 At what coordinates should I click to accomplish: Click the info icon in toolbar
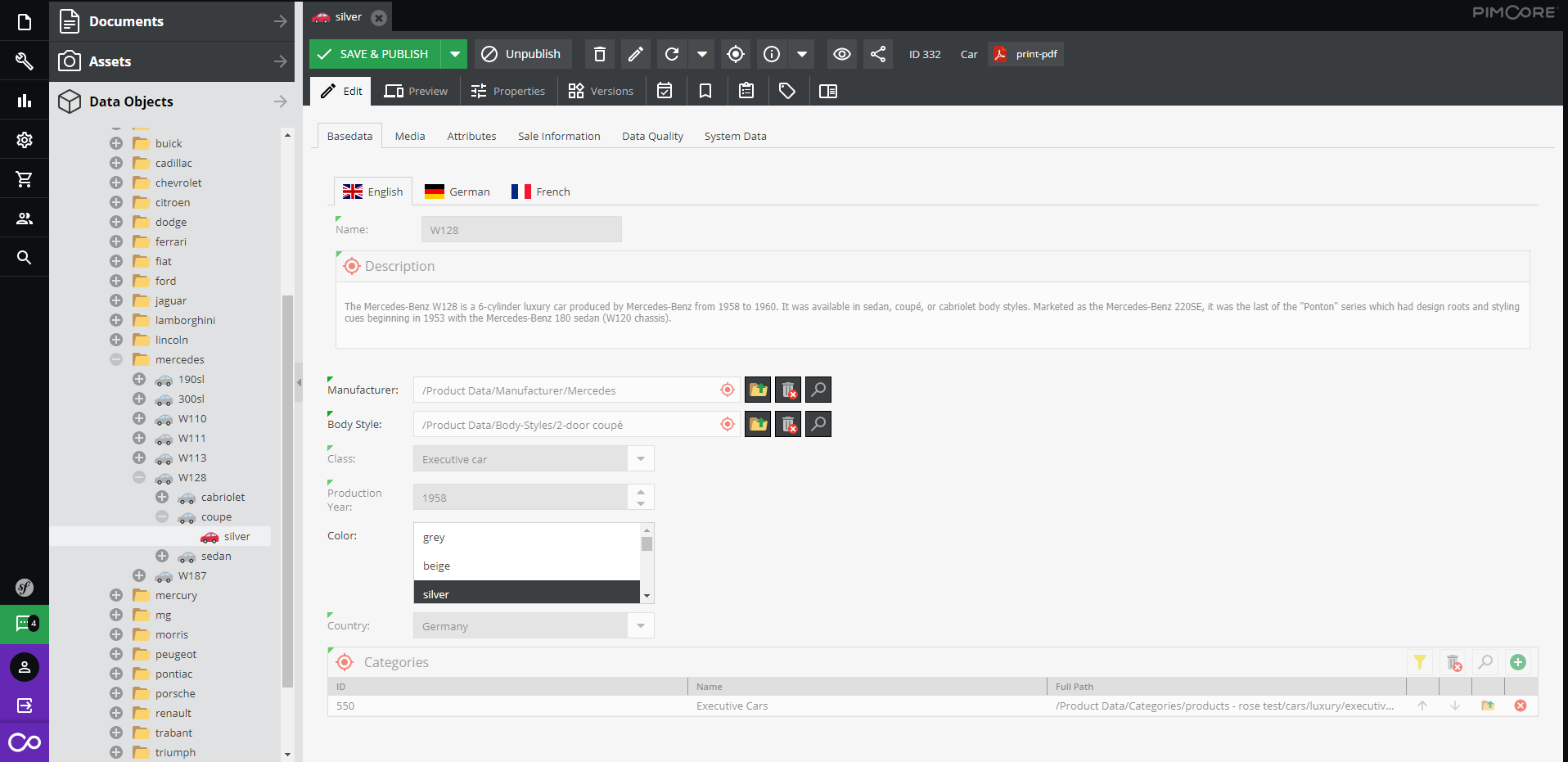click(772, 54)
